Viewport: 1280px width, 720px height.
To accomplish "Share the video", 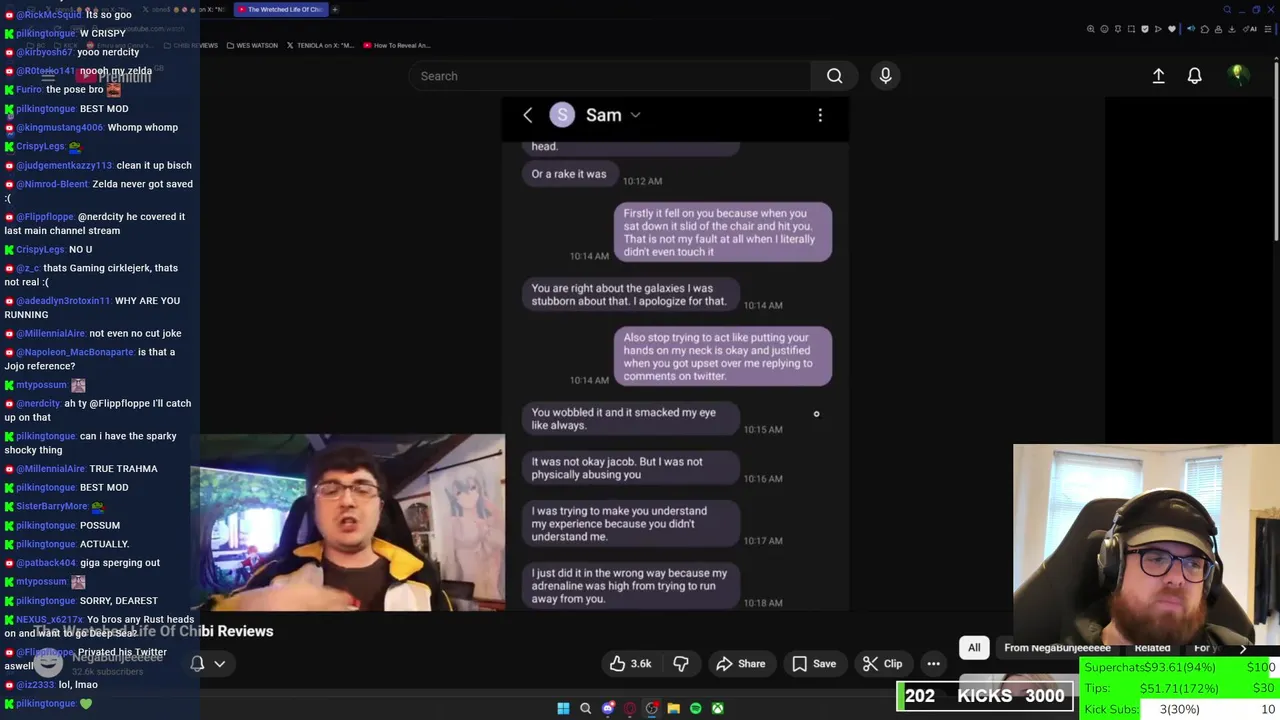I will (x=741, y=663).
